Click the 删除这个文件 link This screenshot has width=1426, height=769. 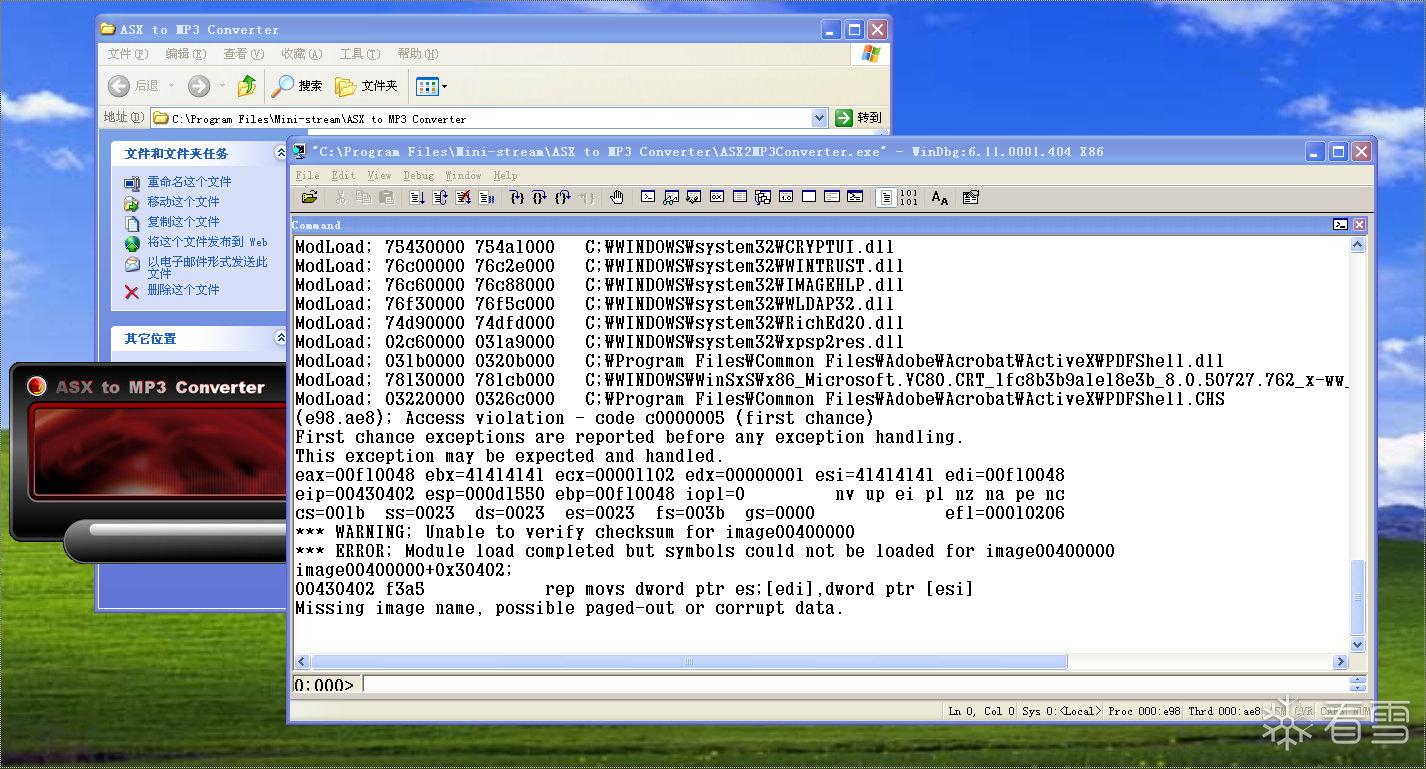pos(183,290)
